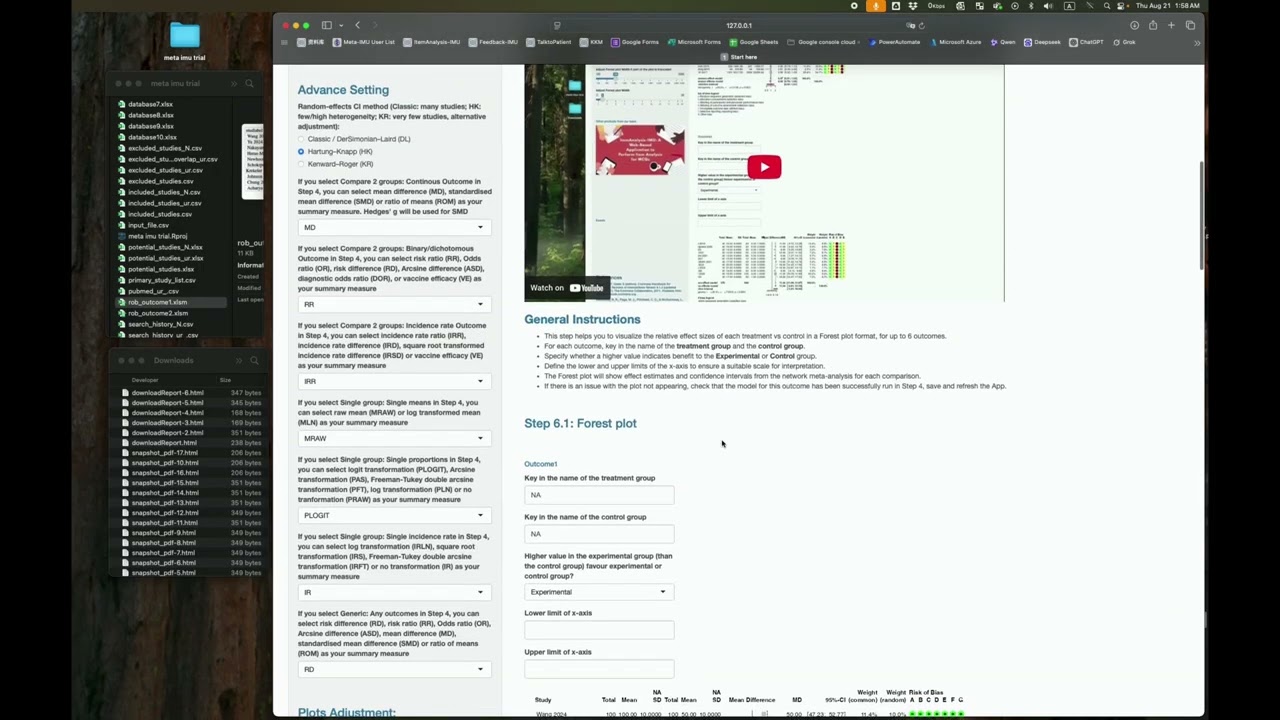The width and height of the screenshot is (1280, 720).
Task: Open the Experimental favour direction dropdown
Action: pos(599,592)
